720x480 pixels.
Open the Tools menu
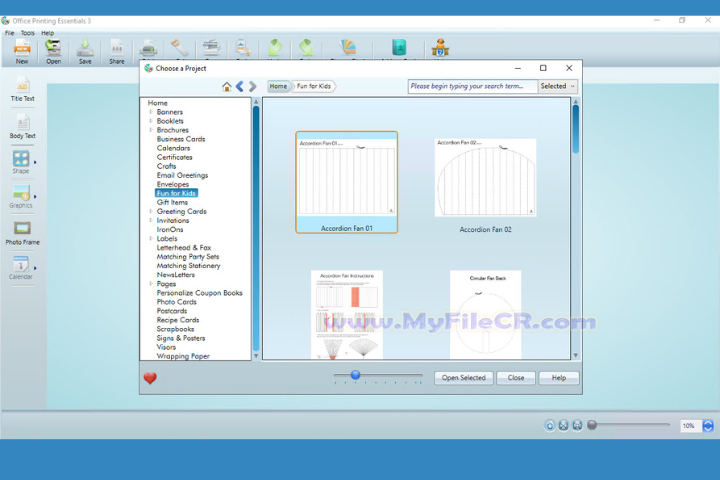click(x=28, y=33)
